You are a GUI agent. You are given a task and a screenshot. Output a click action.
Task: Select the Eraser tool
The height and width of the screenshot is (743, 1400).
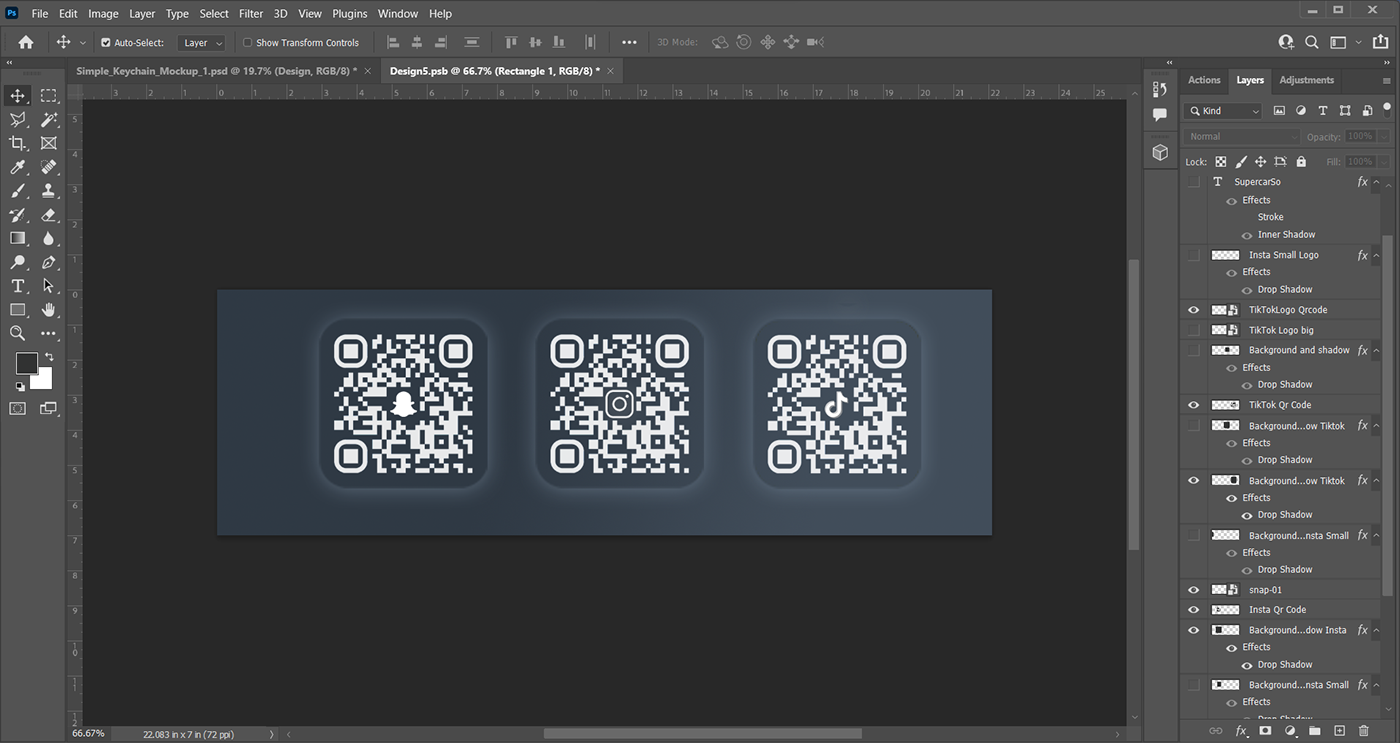(x=49, y=215)
